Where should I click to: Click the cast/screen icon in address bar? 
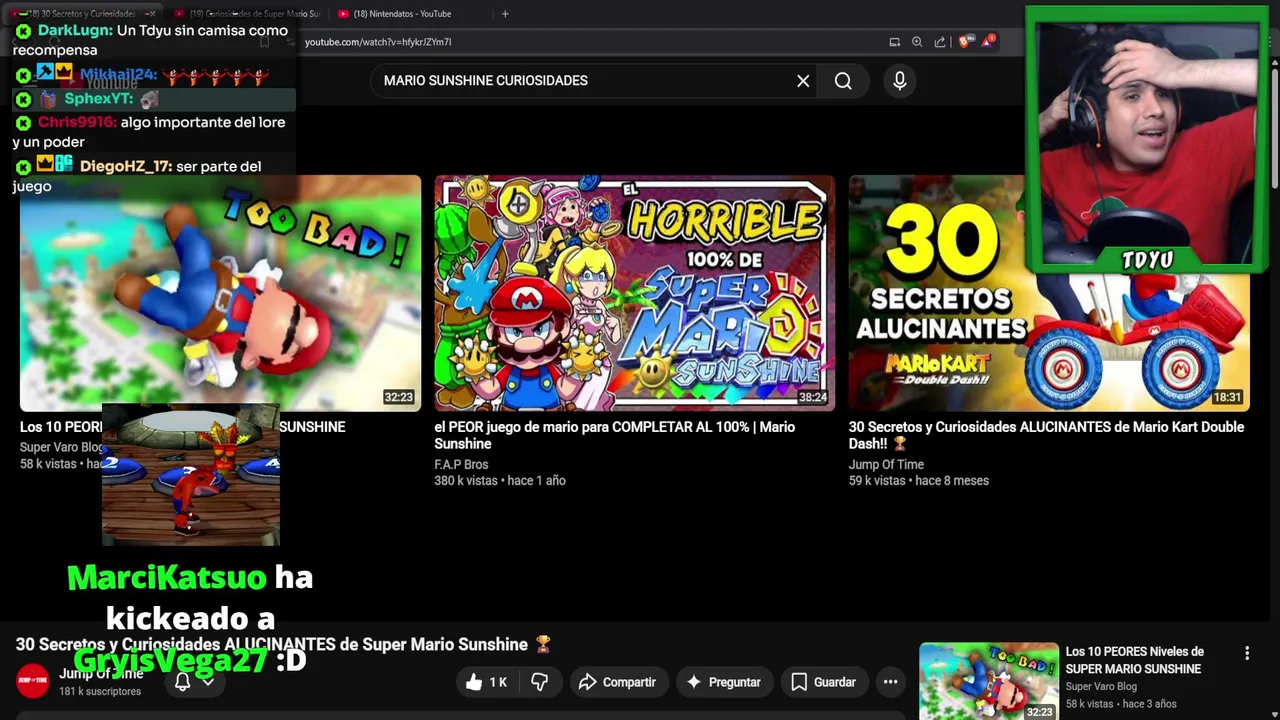click(x=894, y=42)
